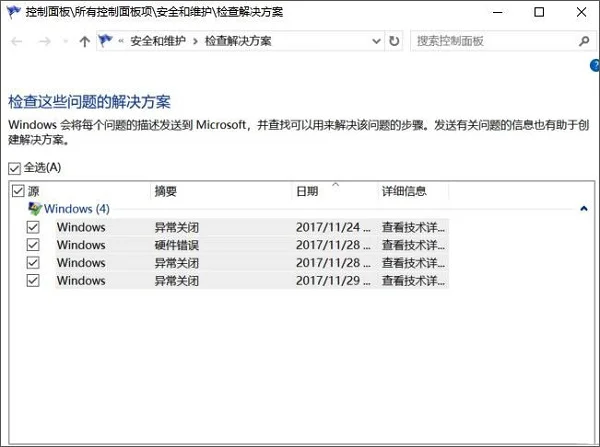The image size is (600, 447).
Task: Select the 2017/11/29 date cell
Action: pyautogui.click(x=333, y=281)
